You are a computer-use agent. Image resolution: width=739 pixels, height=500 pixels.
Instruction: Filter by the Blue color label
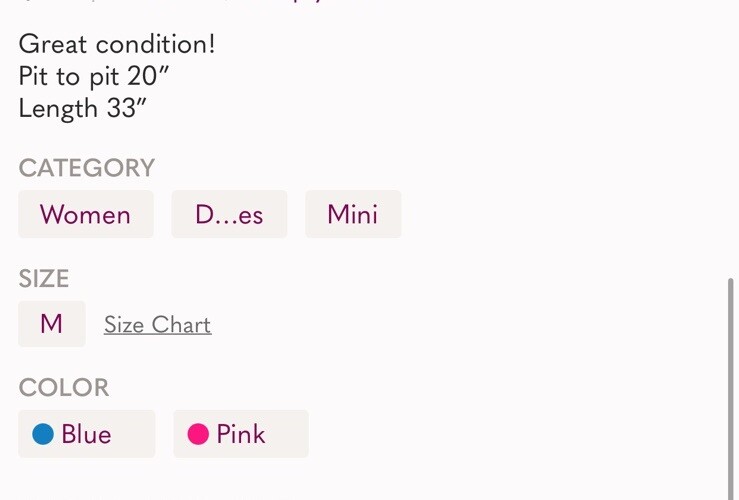click(86, 434)
